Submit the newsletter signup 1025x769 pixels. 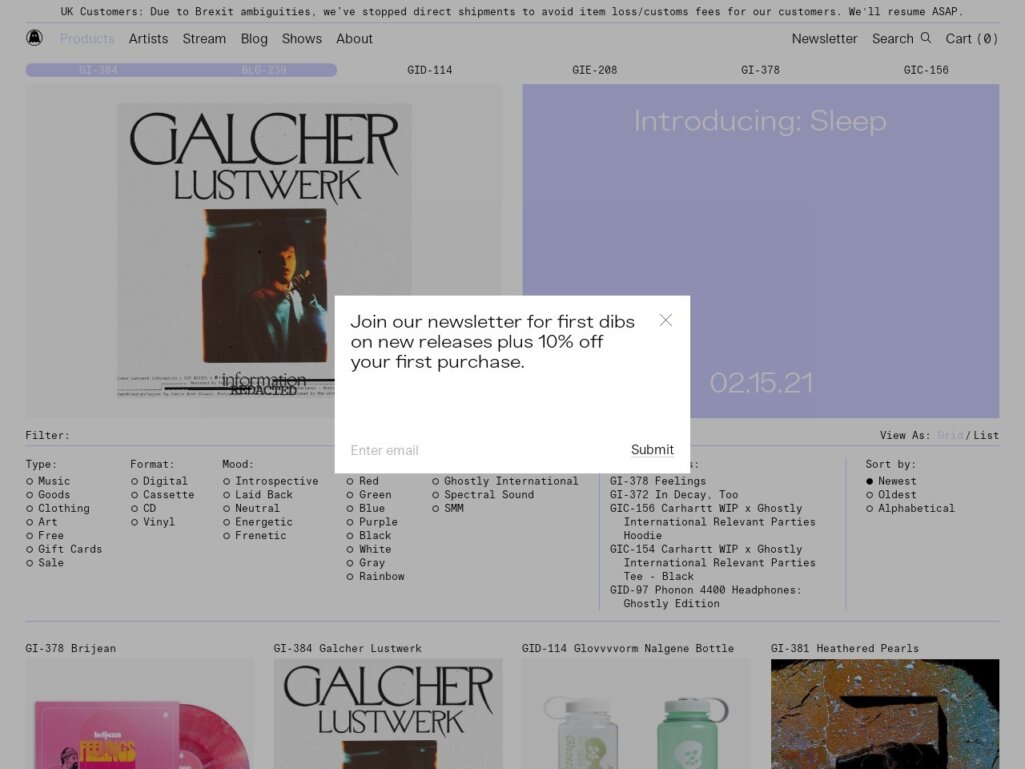pos(652,450)
